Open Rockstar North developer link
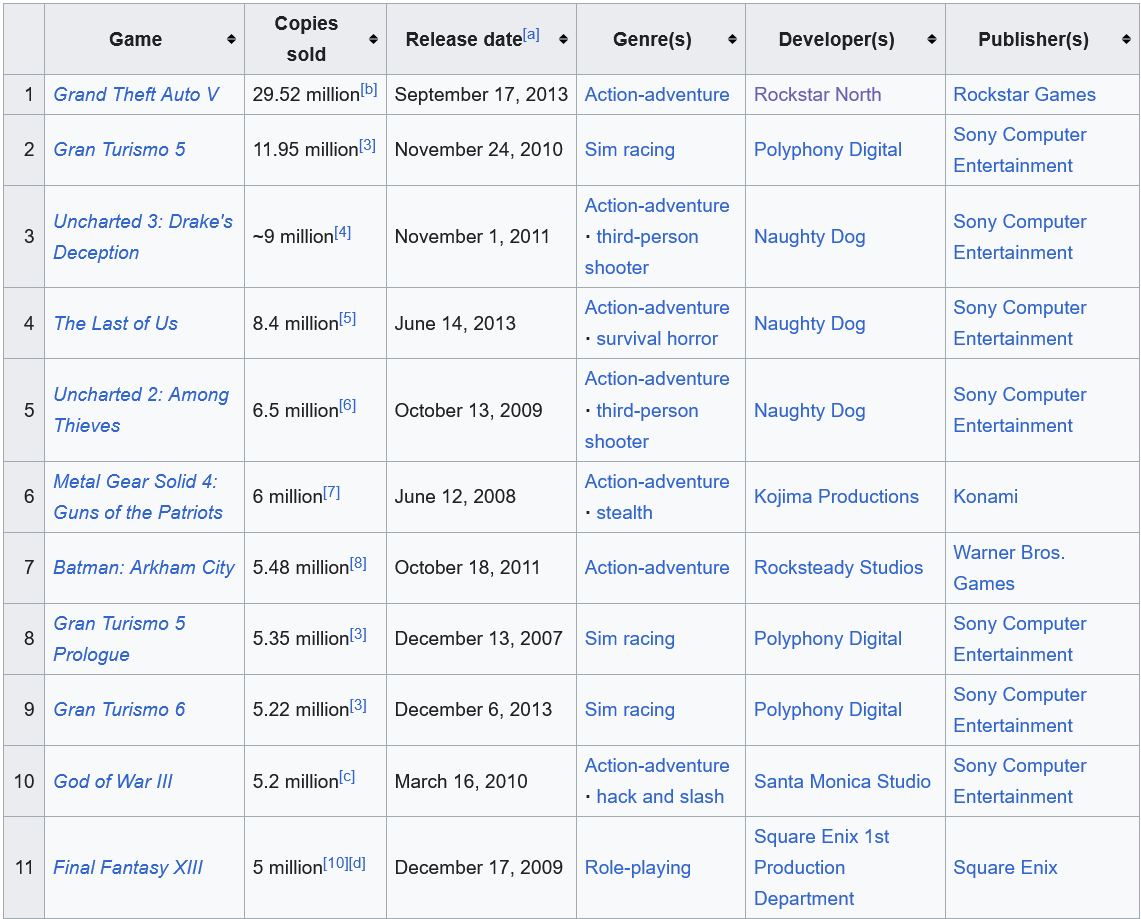Screen dimensions: 1141x919 point(817,95)
